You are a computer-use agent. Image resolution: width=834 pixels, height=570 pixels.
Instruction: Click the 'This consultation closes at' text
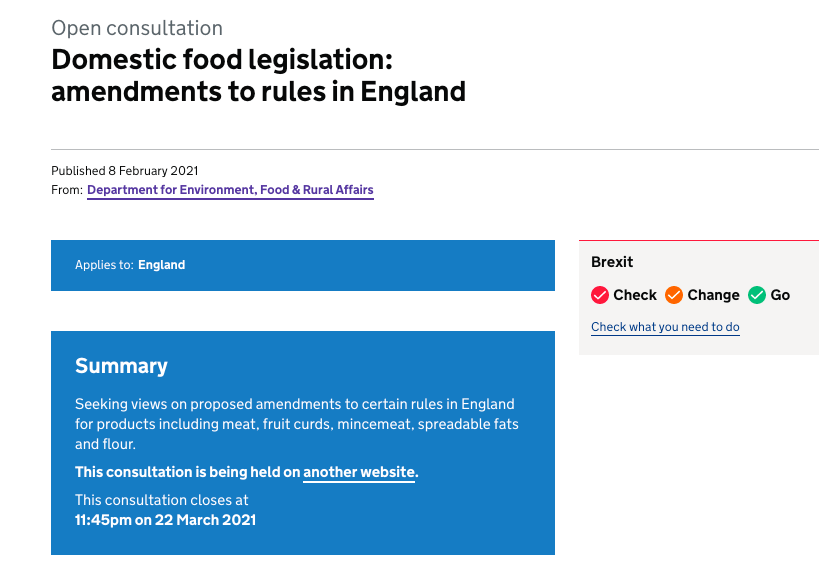click(162, 500)
